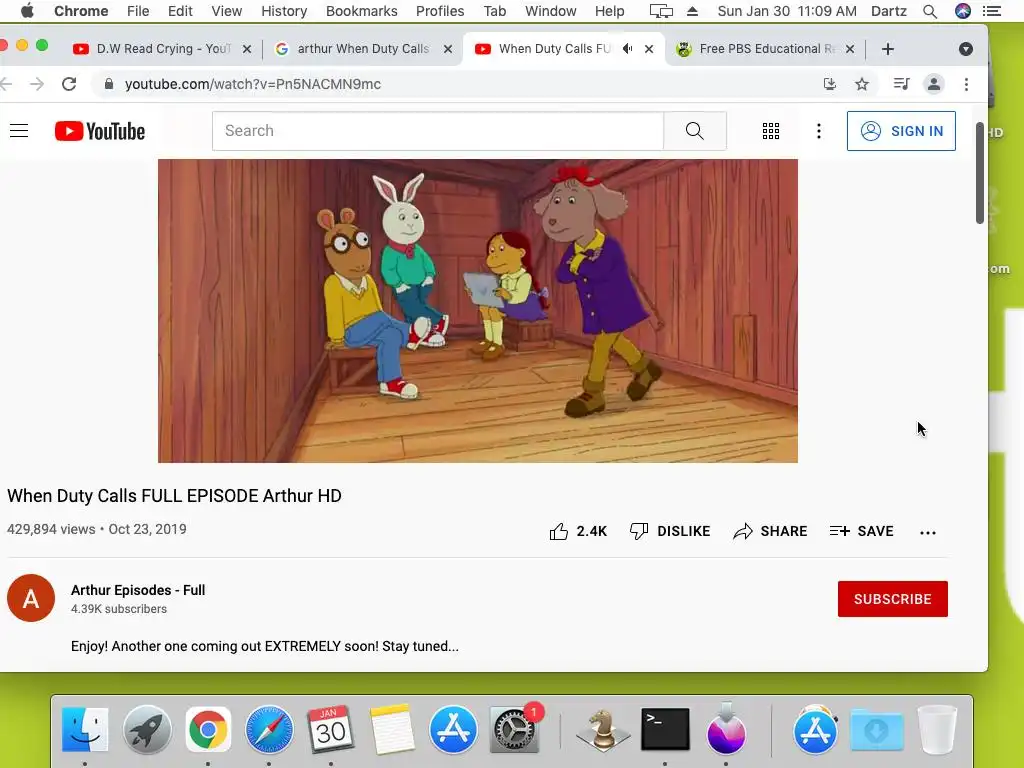View site info via lock icon
Viewport: 1024px width, 768px height.
coord(109,84)
